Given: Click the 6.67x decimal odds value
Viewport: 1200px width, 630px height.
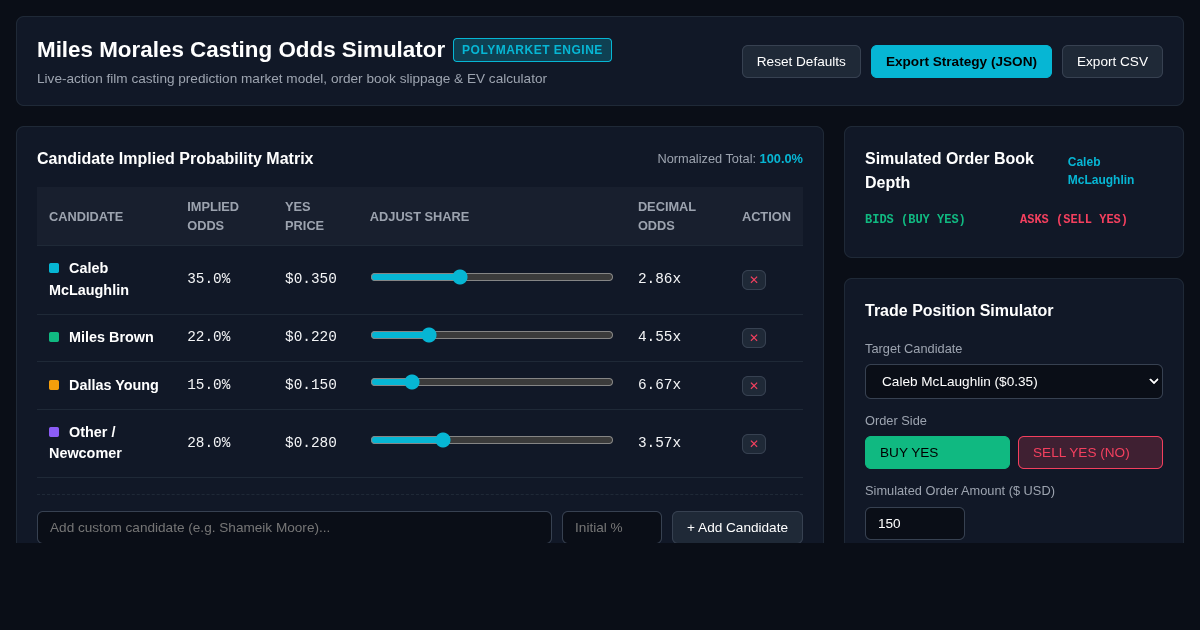Looking at the screenshot, I should pyautogui.click(x=660, y=385).
